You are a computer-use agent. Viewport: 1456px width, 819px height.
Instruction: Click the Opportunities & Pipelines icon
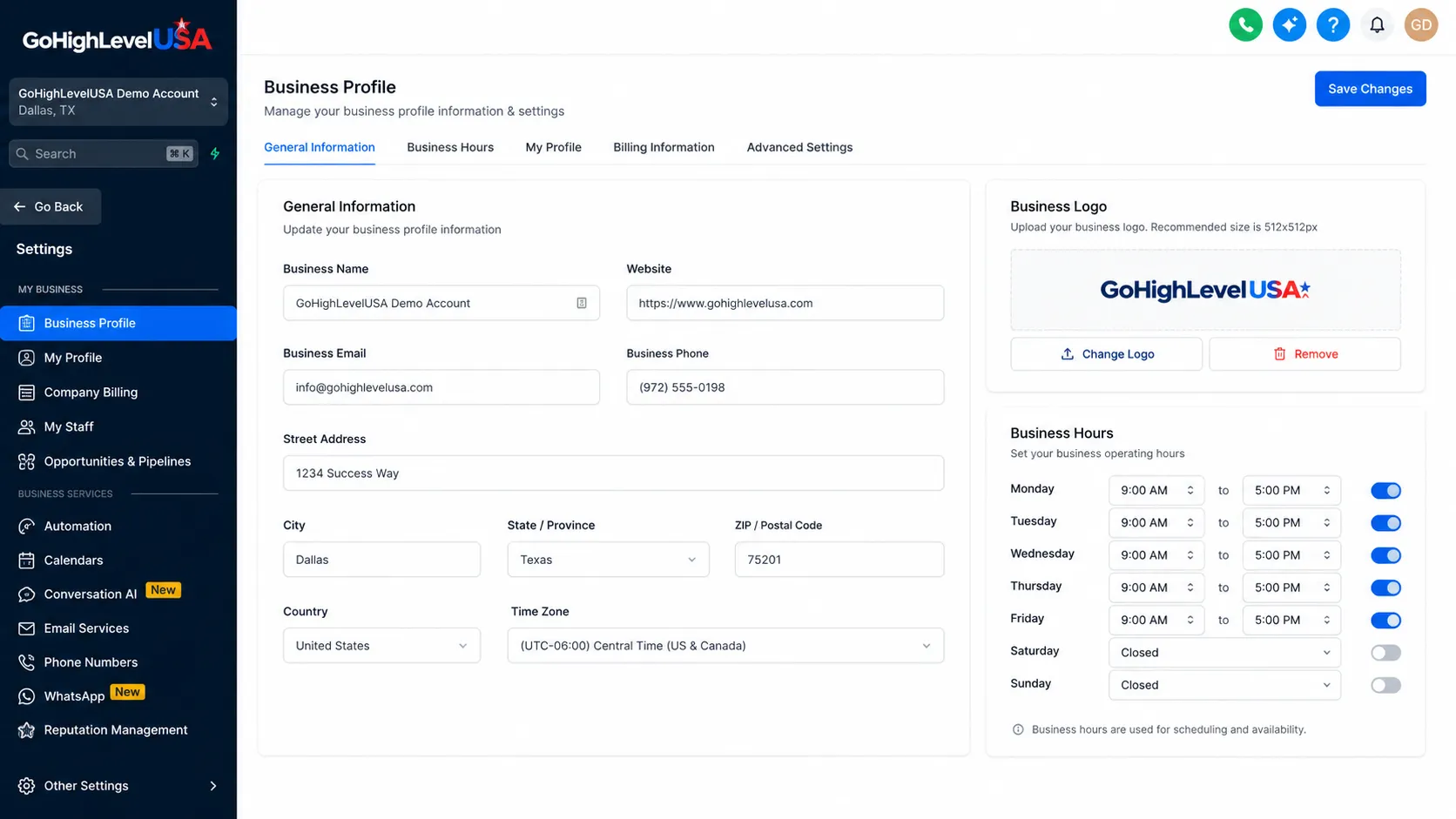(x=27, y=461)
